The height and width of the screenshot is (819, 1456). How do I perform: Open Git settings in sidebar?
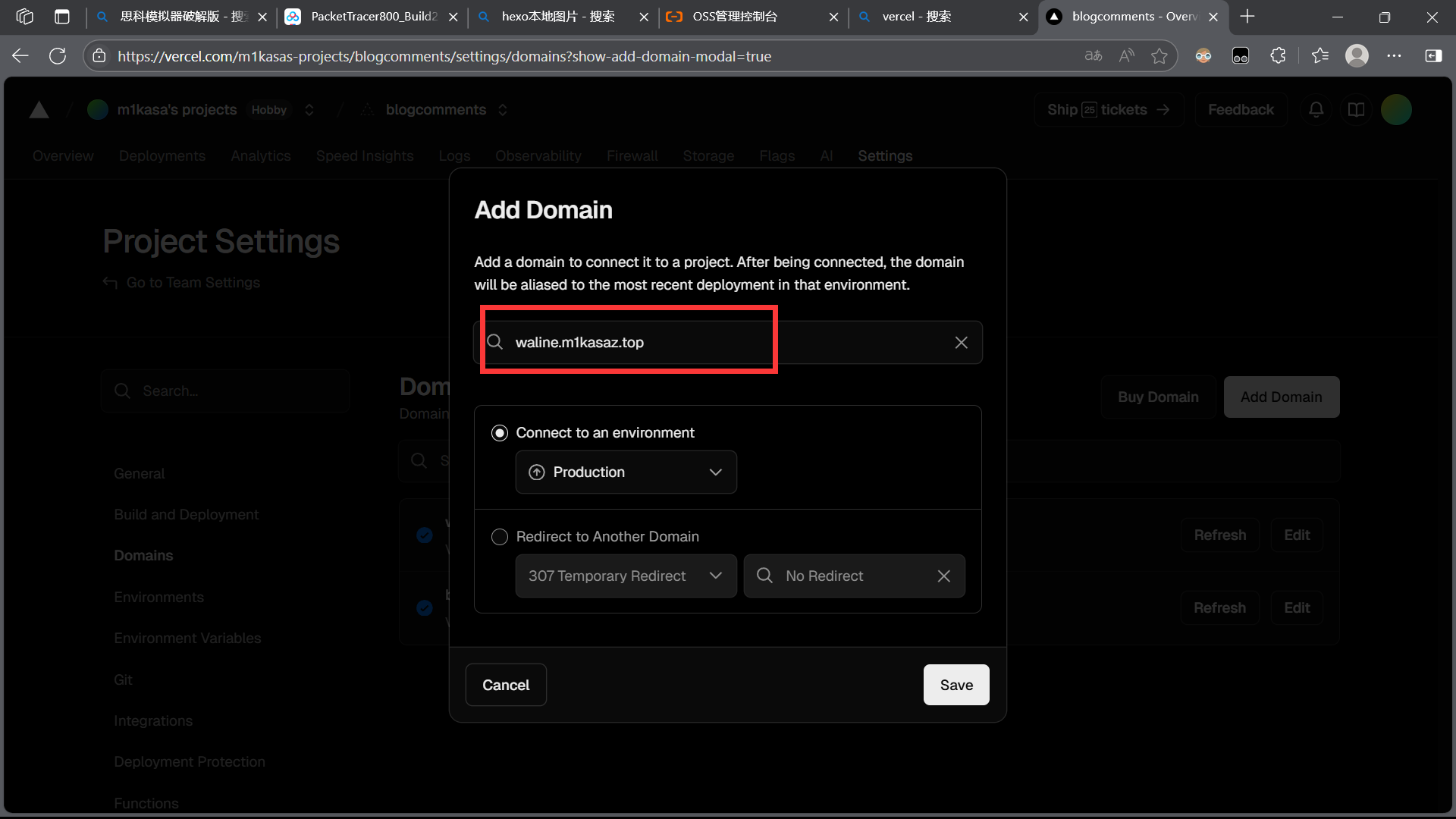[x=123, y=680]
